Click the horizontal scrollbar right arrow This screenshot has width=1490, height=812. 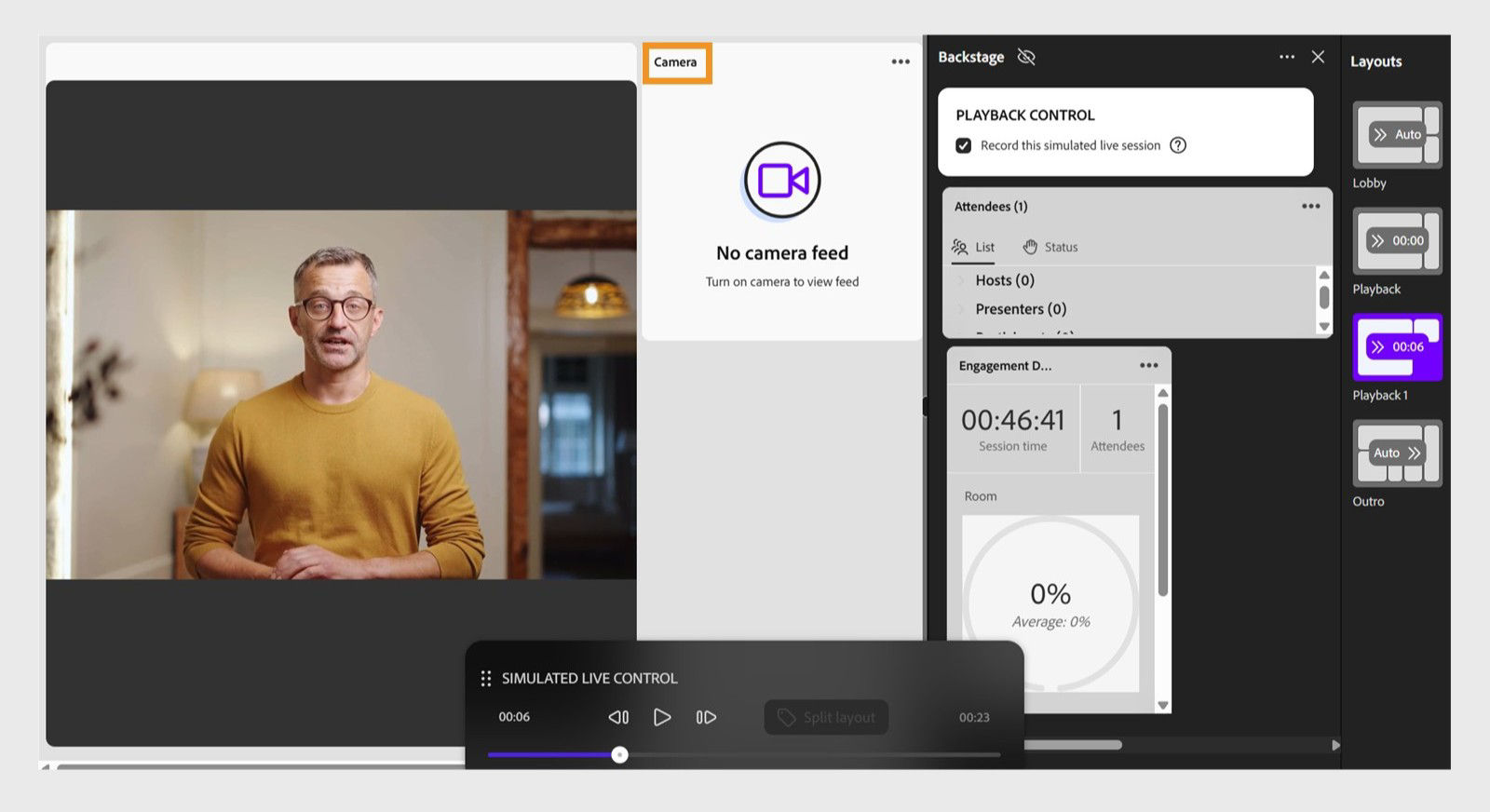click(x=1335, y=745)
